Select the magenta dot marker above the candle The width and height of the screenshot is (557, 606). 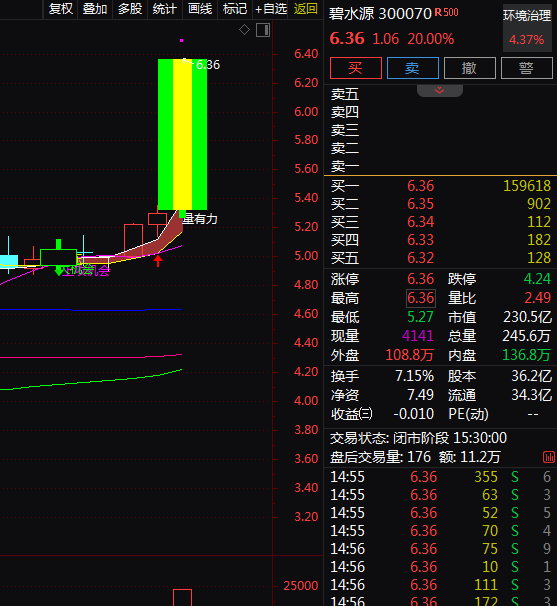pos(181,40)
